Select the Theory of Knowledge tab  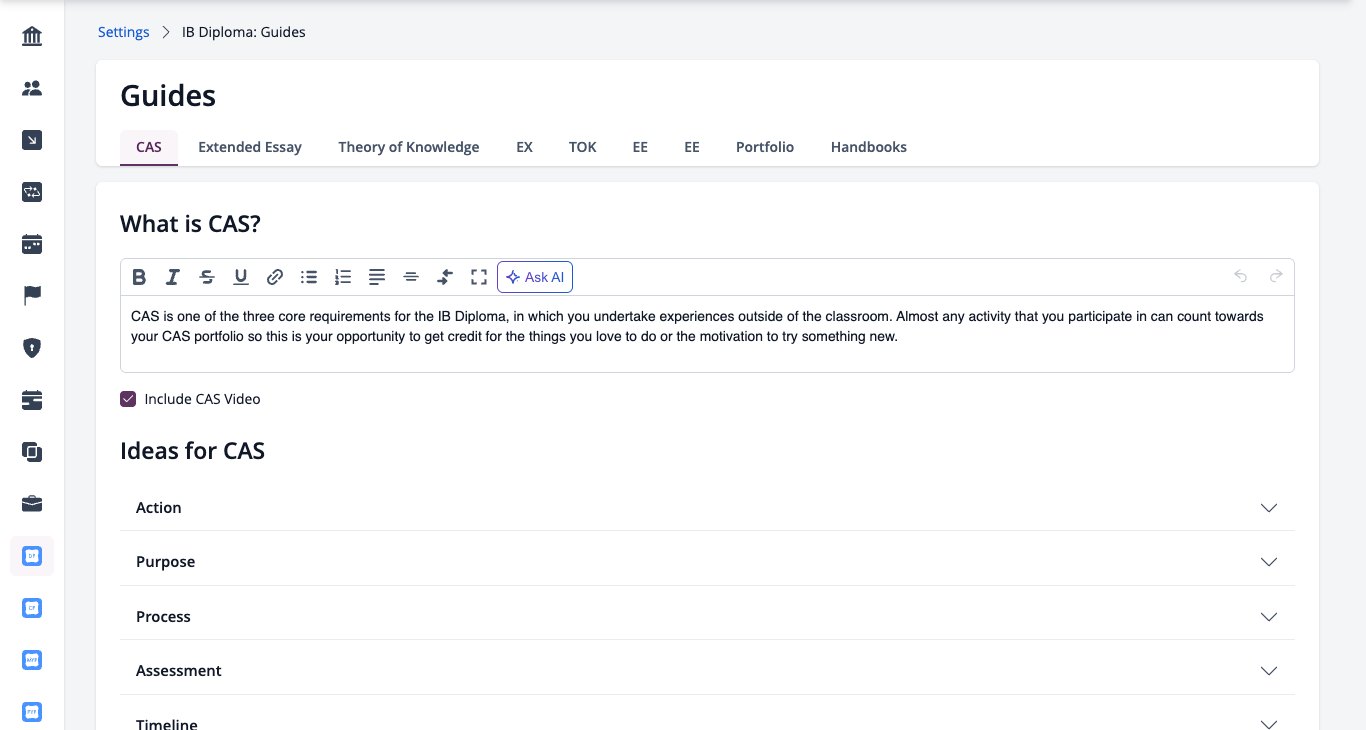coord(409,147)
